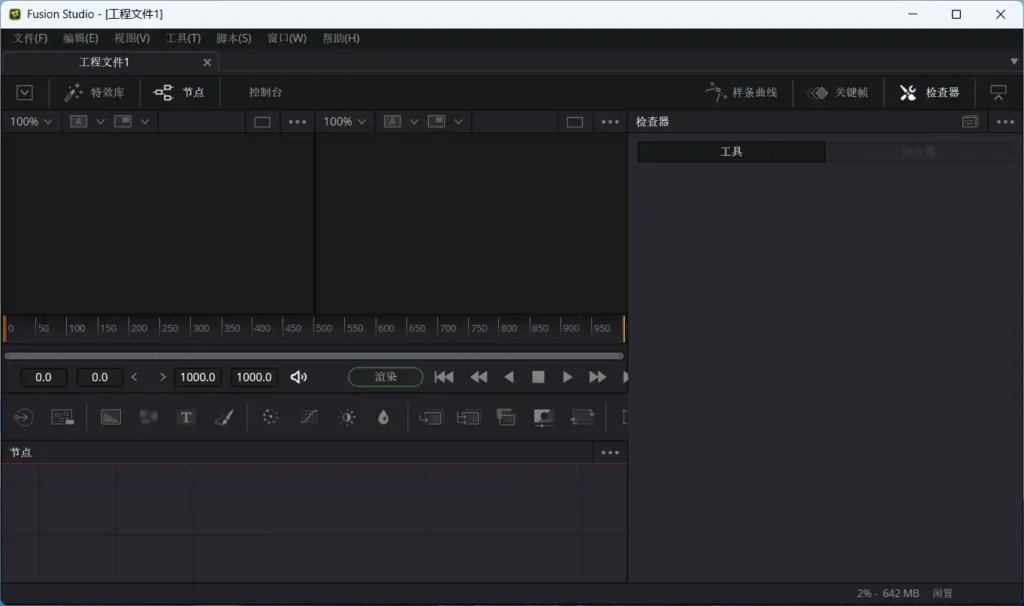1024x606 pixels.
Task: Toggle the Nodes (节点) panel
Action: click(178, 93)
